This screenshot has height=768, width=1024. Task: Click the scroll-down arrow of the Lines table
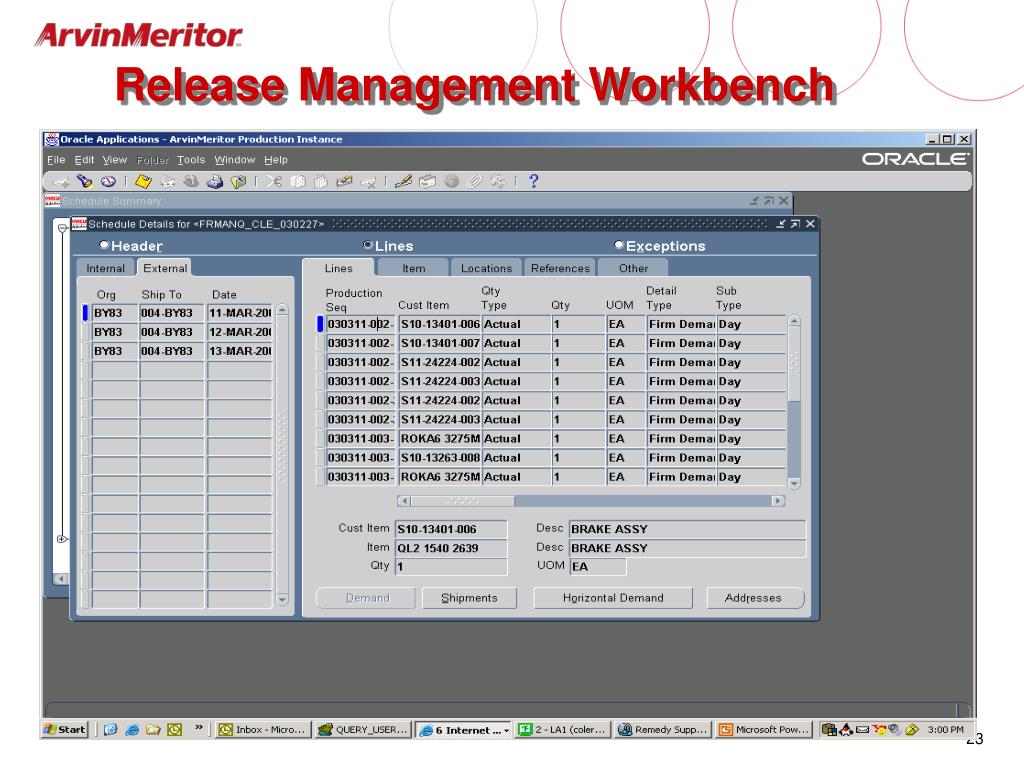point(794,483)
